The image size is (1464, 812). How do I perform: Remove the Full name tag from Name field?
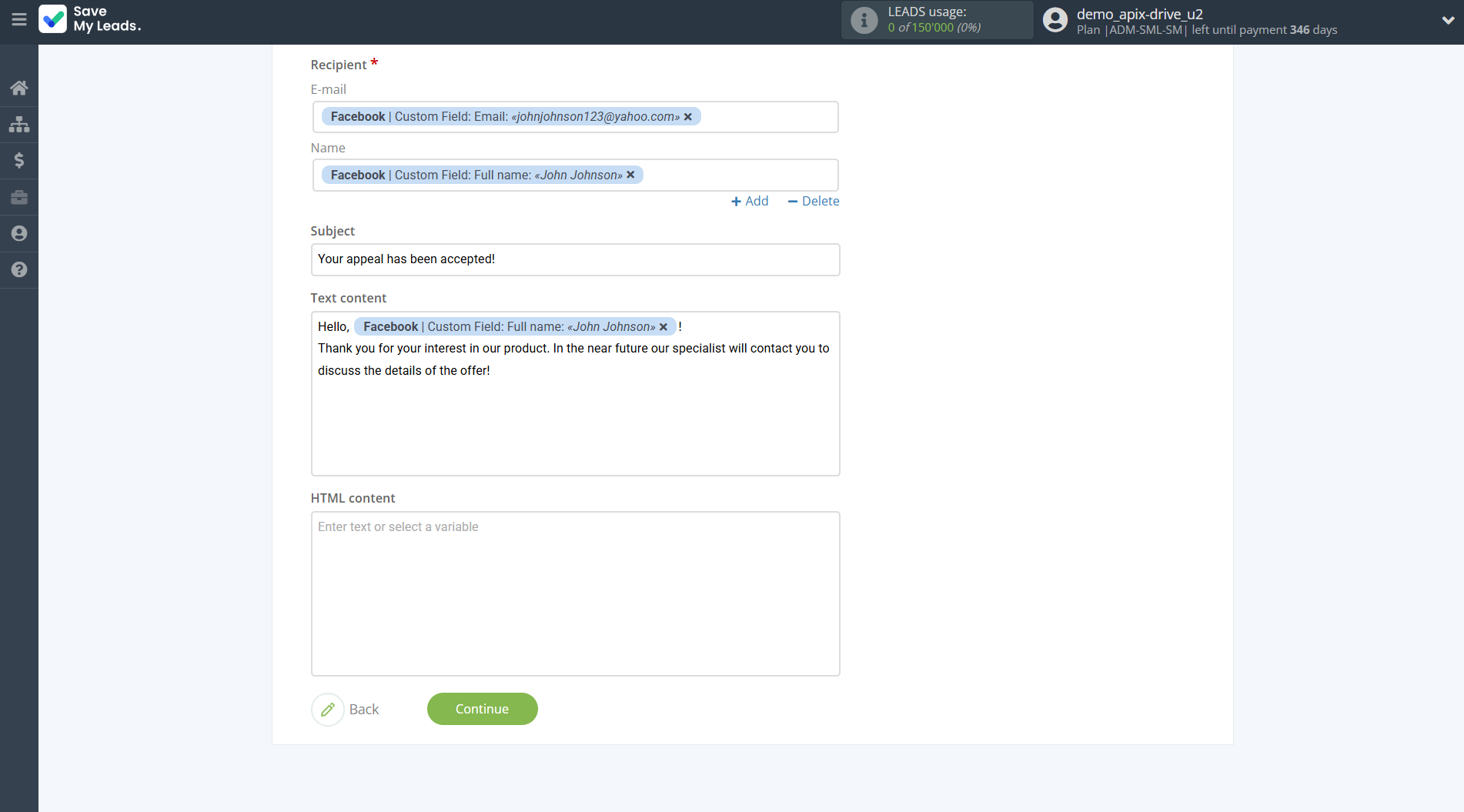[x=630, y=175]
